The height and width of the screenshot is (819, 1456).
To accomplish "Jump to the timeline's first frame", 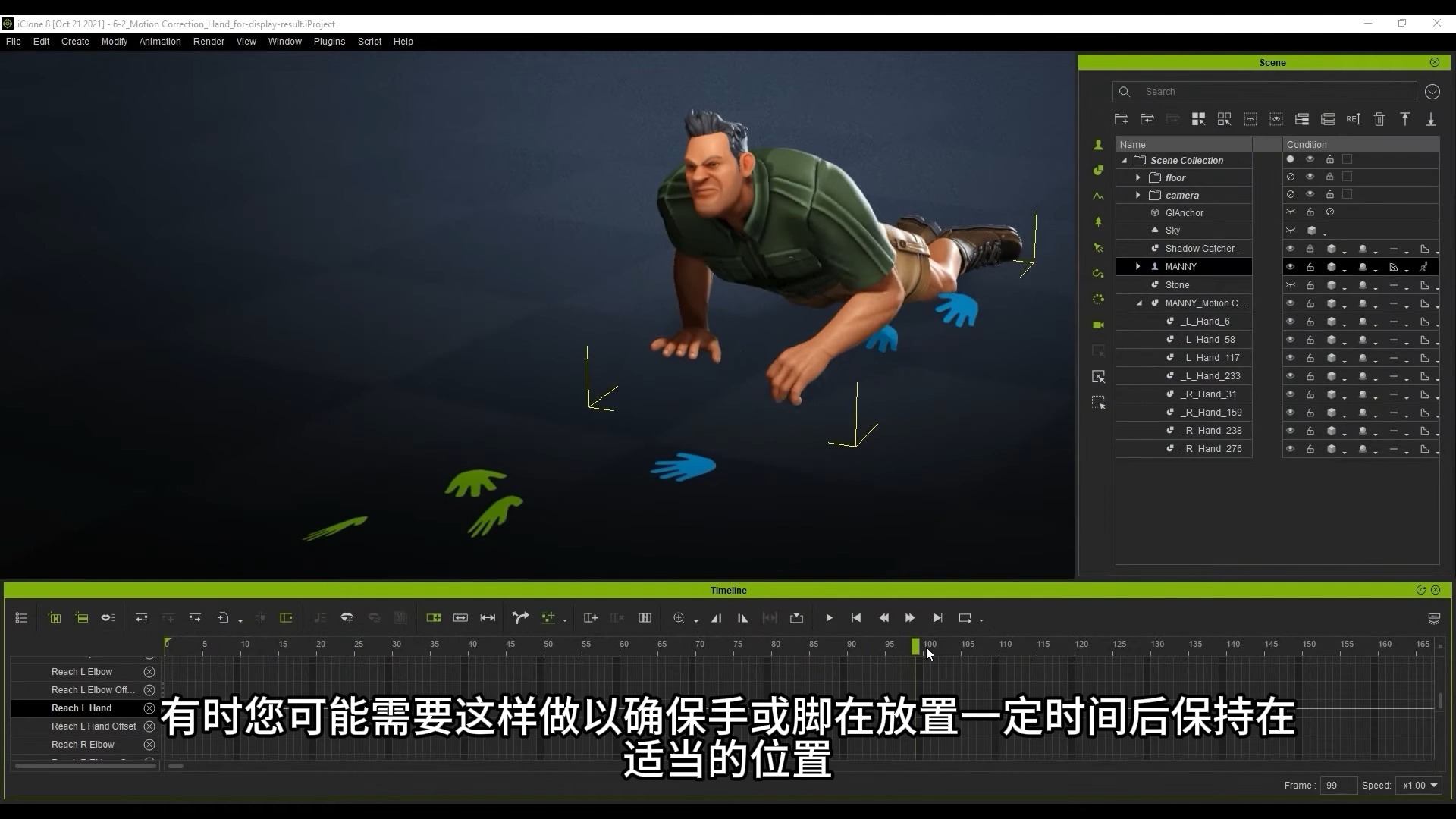I will pos(856,618).
